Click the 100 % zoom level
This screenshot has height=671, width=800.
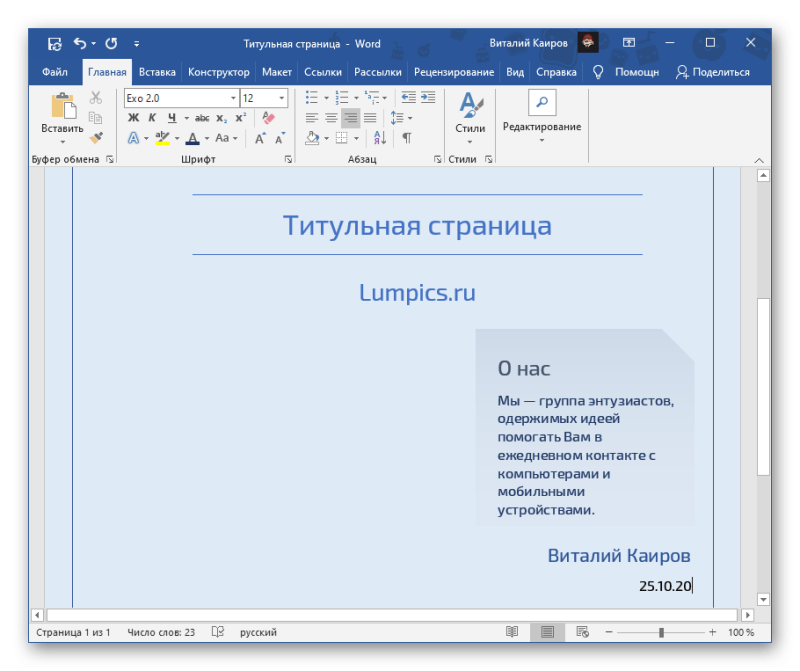tap(741, 632)
